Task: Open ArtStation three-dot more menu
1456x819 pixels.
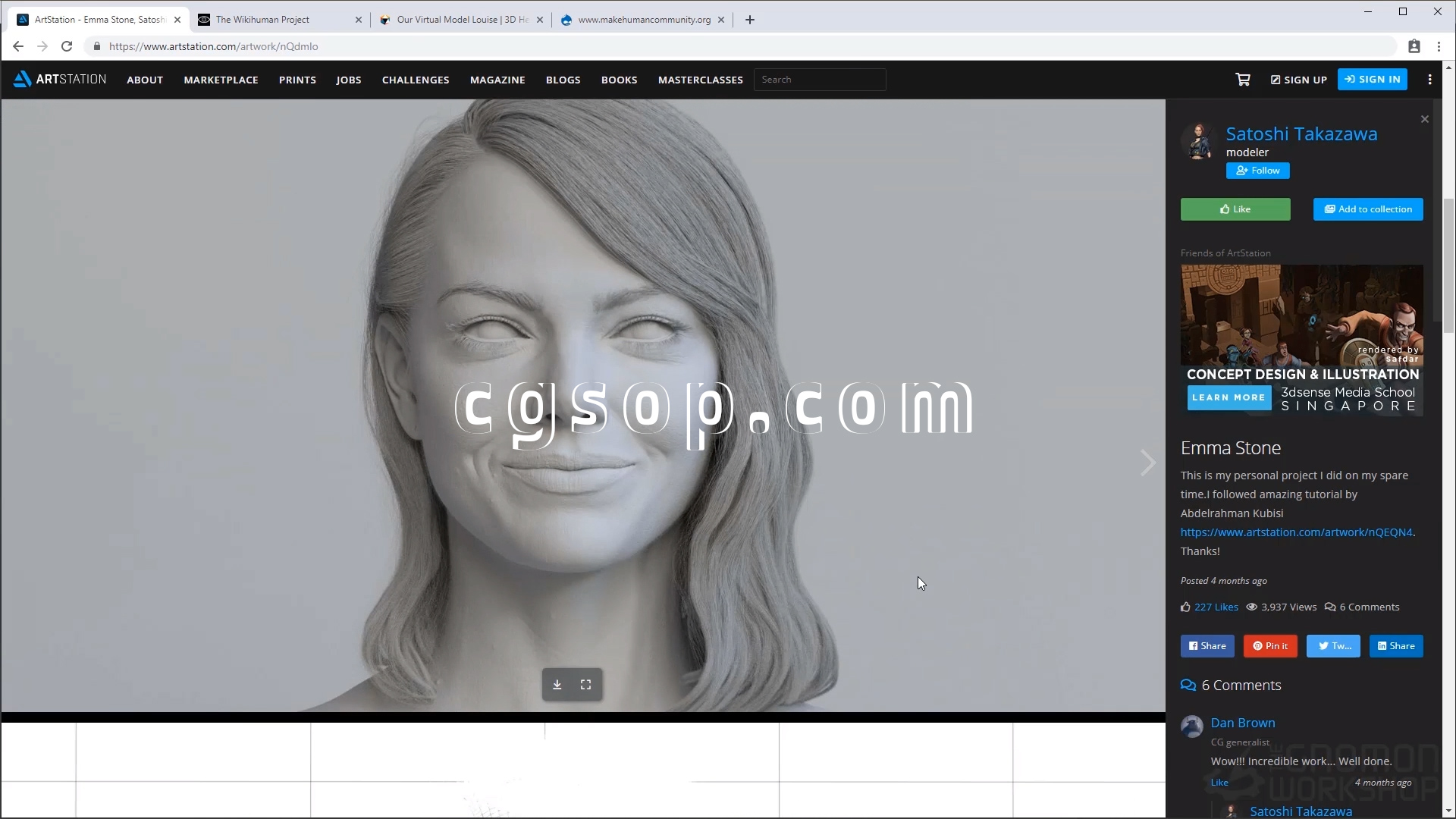Action: (x=1429, y=80)
